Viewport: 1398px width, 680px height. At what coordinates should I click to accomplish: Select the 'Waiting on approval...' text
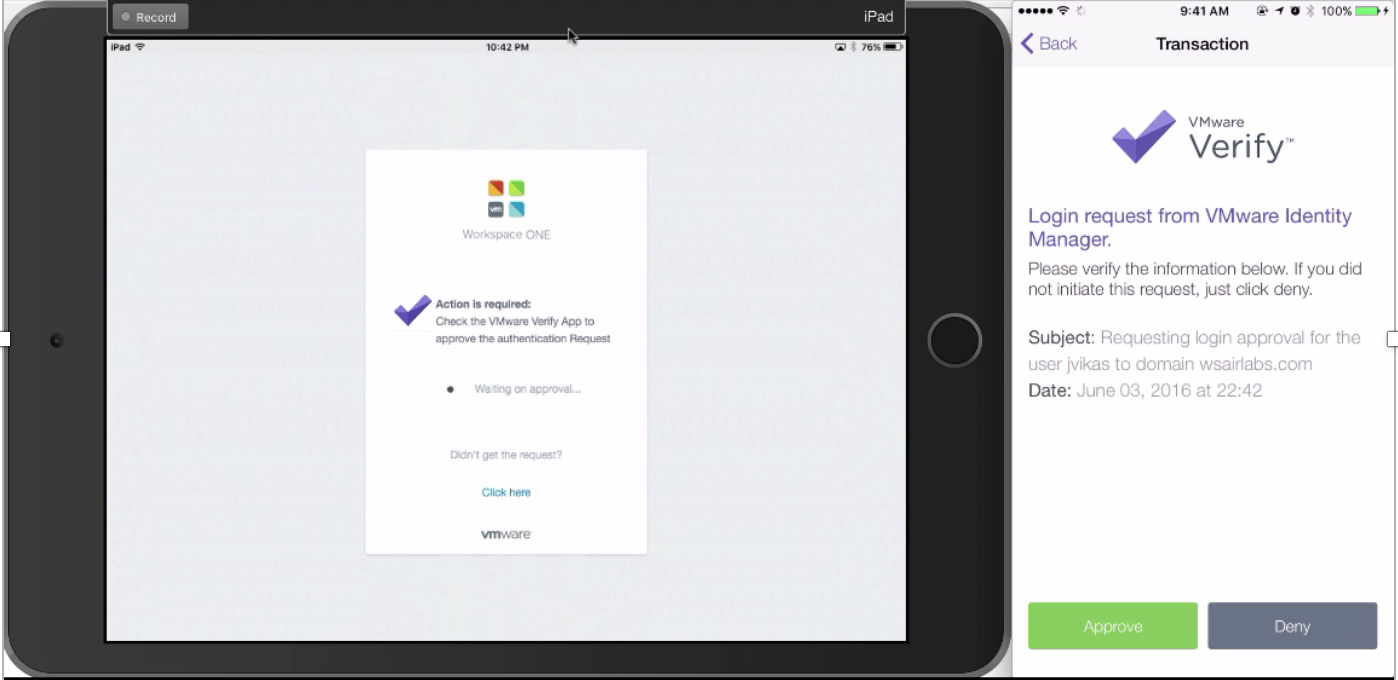(x=527, y=389)
